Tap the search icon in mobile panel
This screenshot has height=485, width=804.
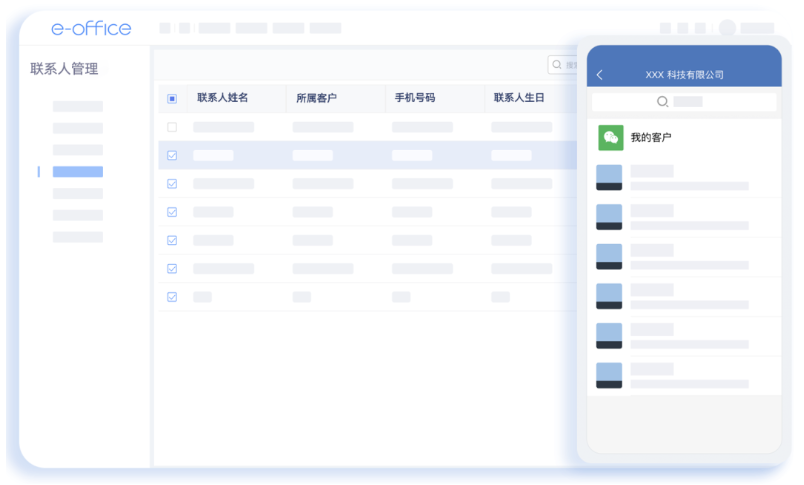(662, 102)
